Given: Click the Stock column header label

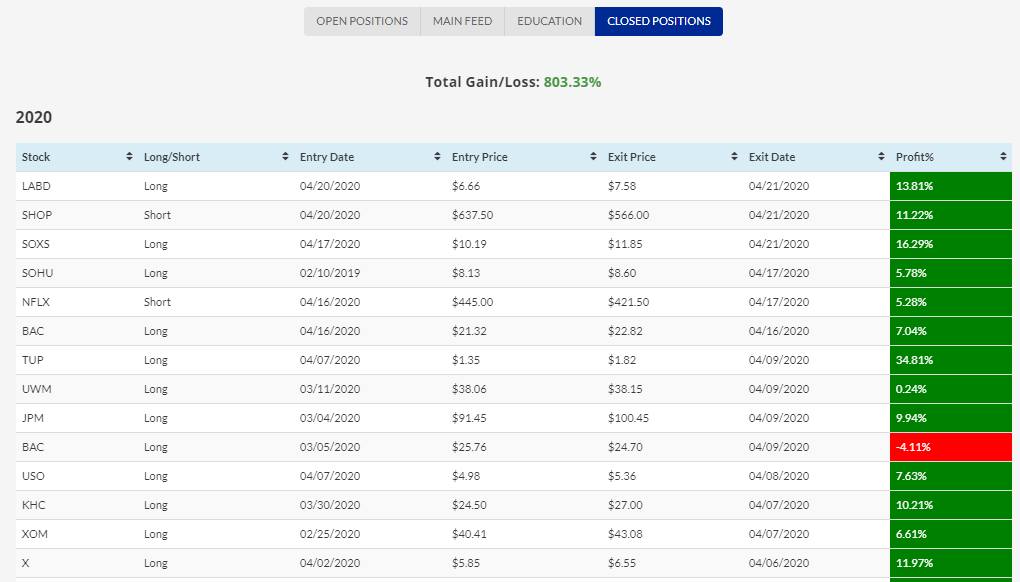Looking at the screenshot, I should point(36,157).
